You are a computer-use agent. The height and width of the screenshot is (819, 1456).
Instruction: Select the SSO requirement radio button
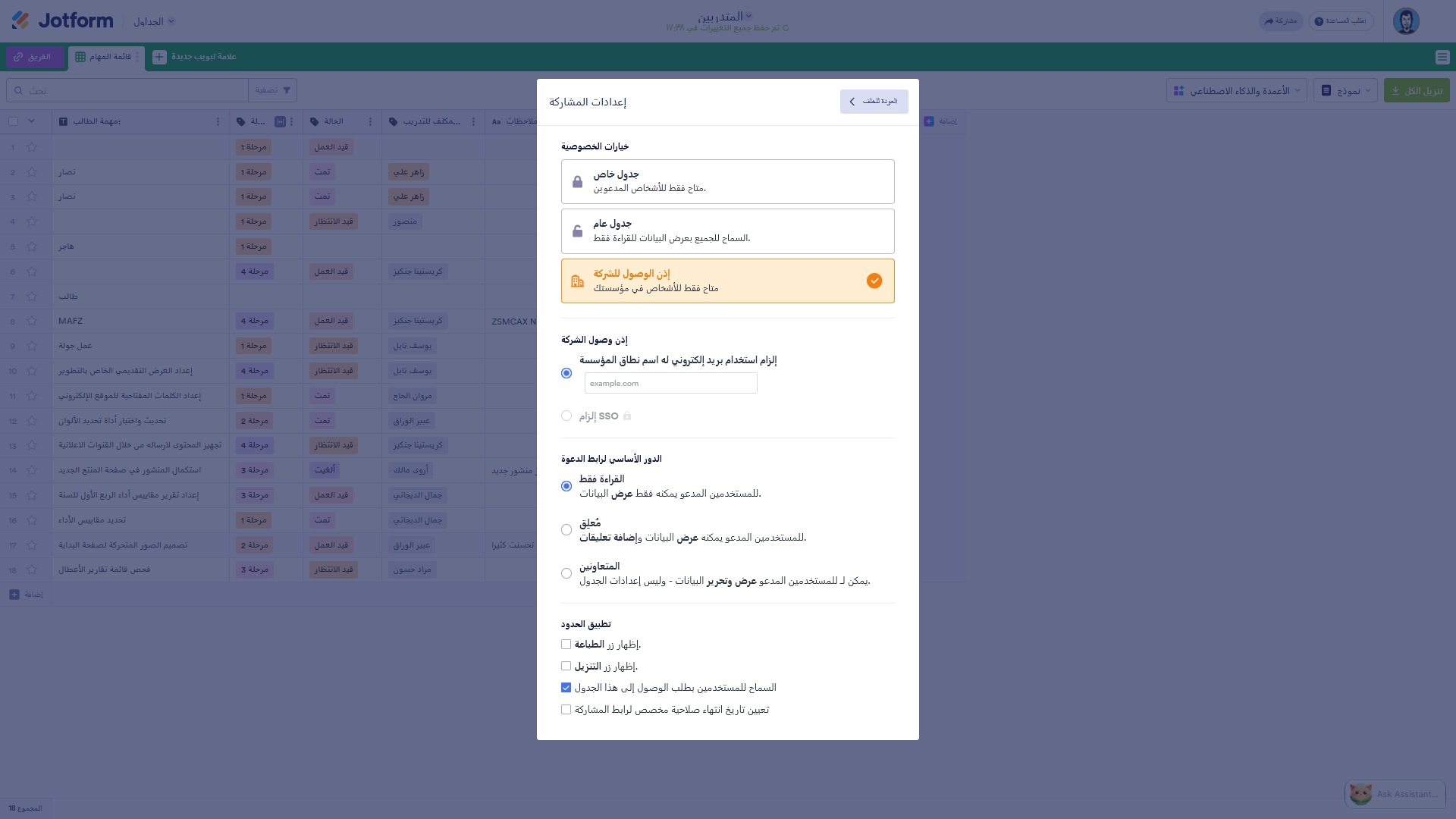pos(566,416)
